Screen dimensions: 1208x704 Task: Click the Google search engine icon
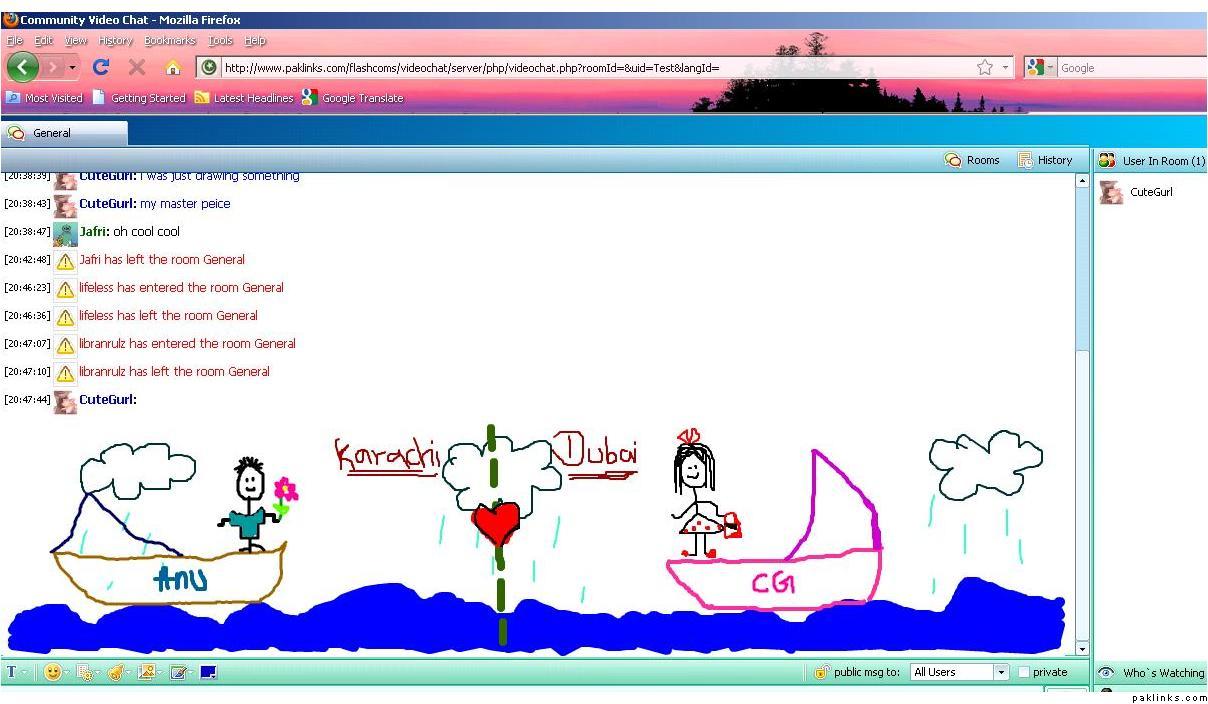pyautogui.click(x=1035, y=67)
